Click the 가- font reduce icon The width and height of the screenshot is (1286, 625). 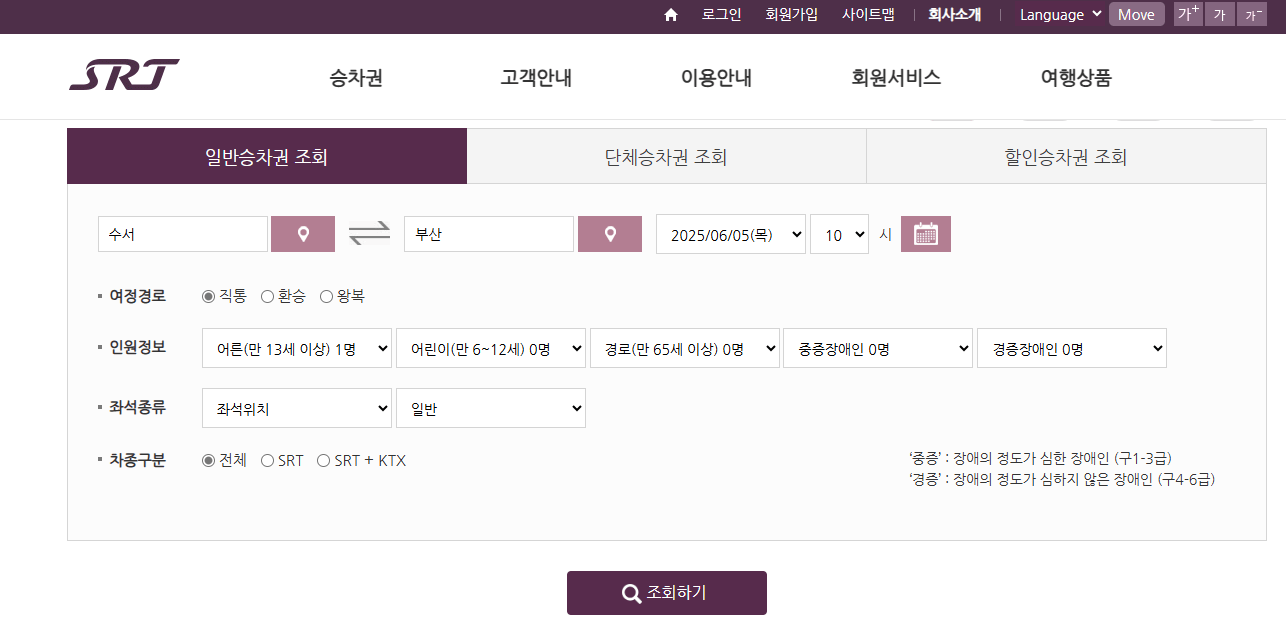pos(1251,14)
